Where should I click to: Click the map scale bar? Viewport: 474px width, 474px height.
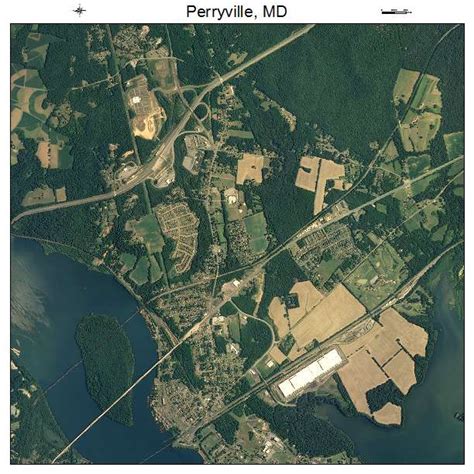pyautogui.click(x=396, y=12)
